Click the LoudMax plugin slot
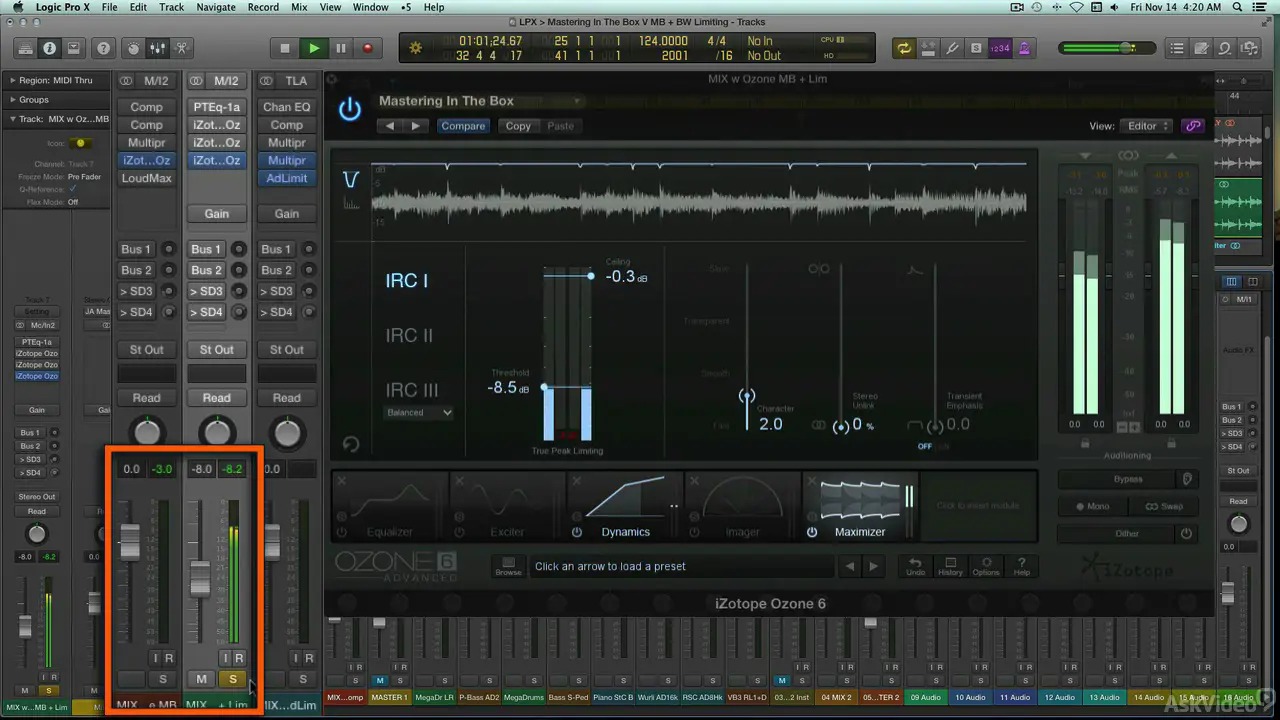 [146, 178]
